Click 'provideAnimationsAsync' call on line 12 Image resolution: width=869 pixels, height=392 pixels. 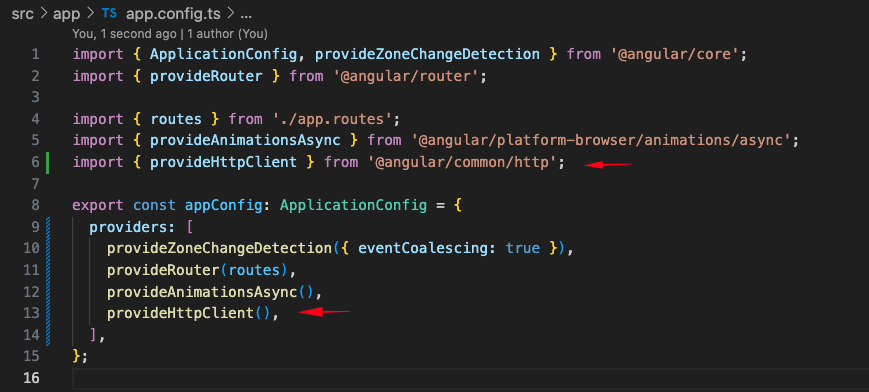(202, 292)
